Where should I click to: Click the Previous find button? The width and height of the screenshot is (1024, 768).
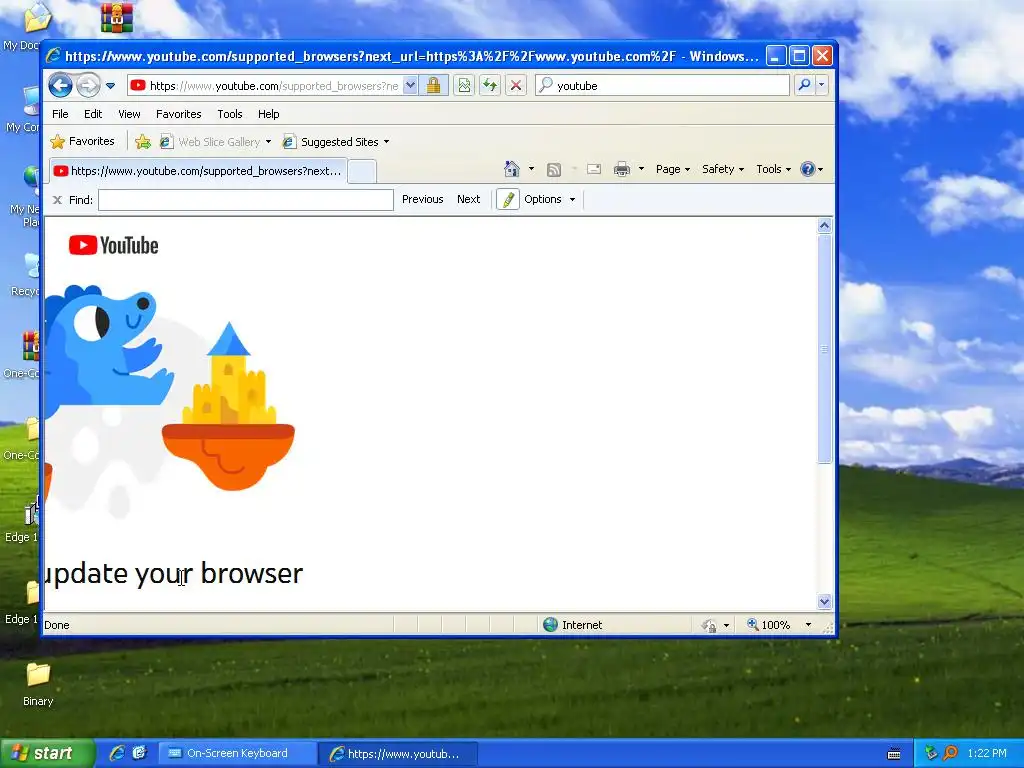click(x=423, y=199)
